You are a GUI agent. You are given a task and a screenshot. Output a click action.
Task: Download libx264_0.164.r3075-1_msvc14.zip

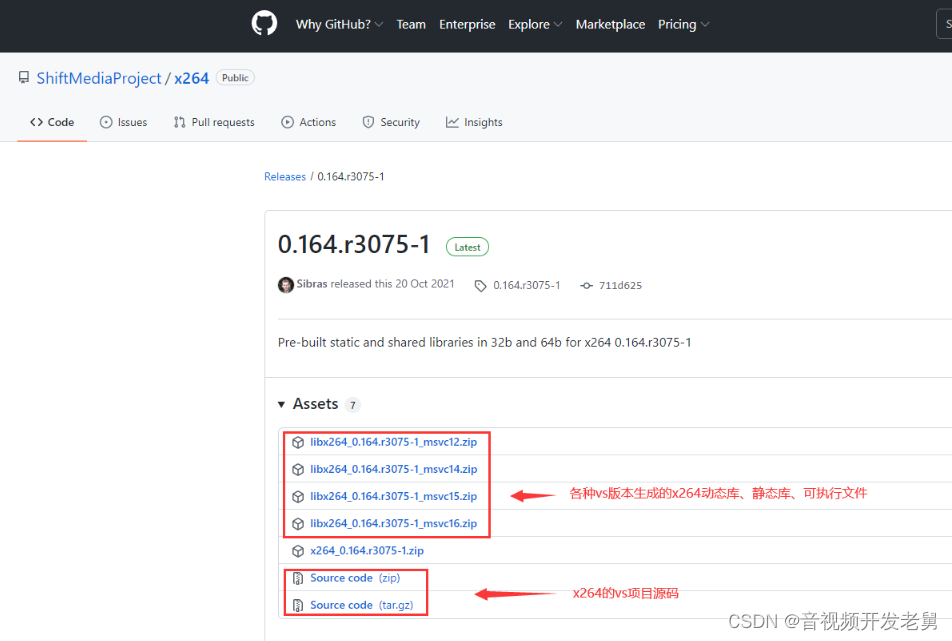coord(393,469)
